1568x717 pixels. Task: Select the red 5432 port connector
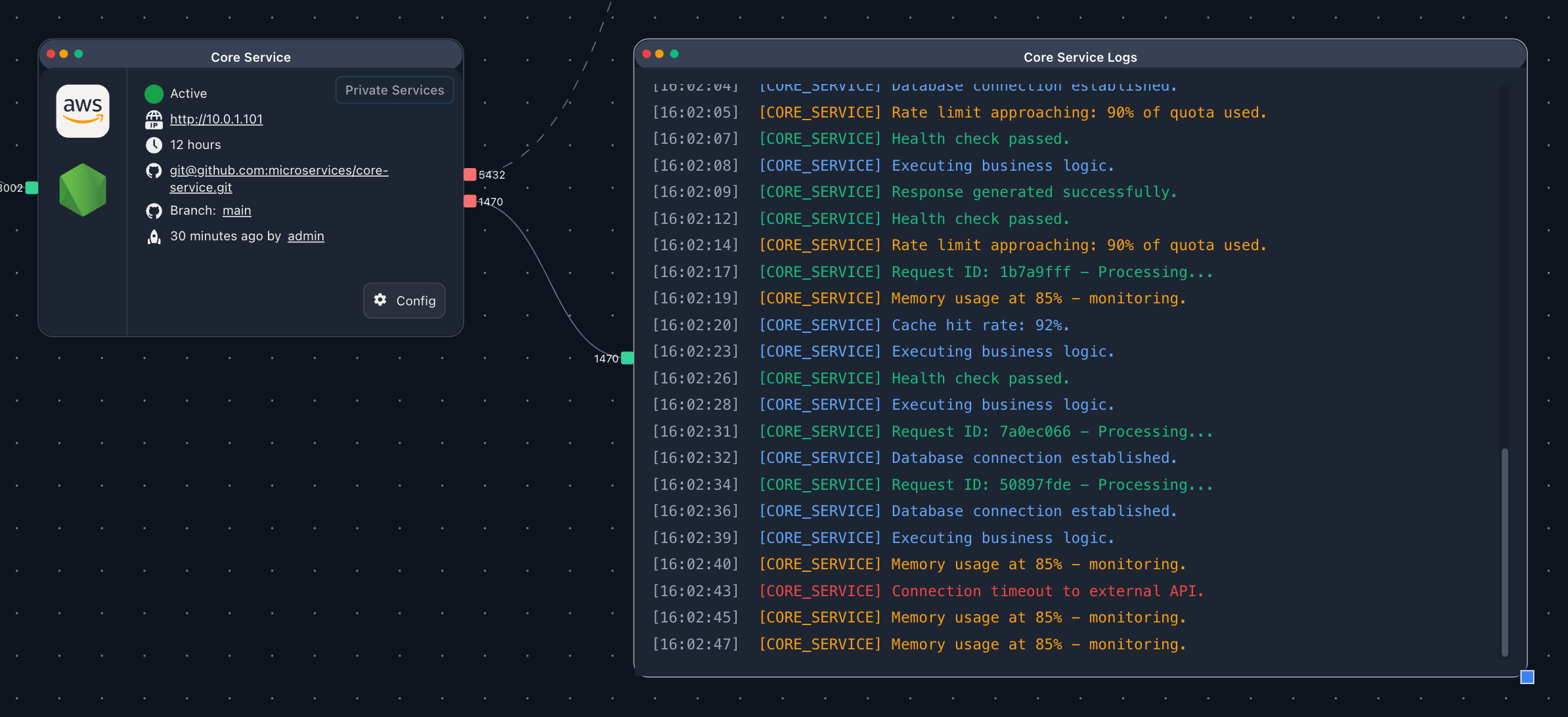[470, 175]
